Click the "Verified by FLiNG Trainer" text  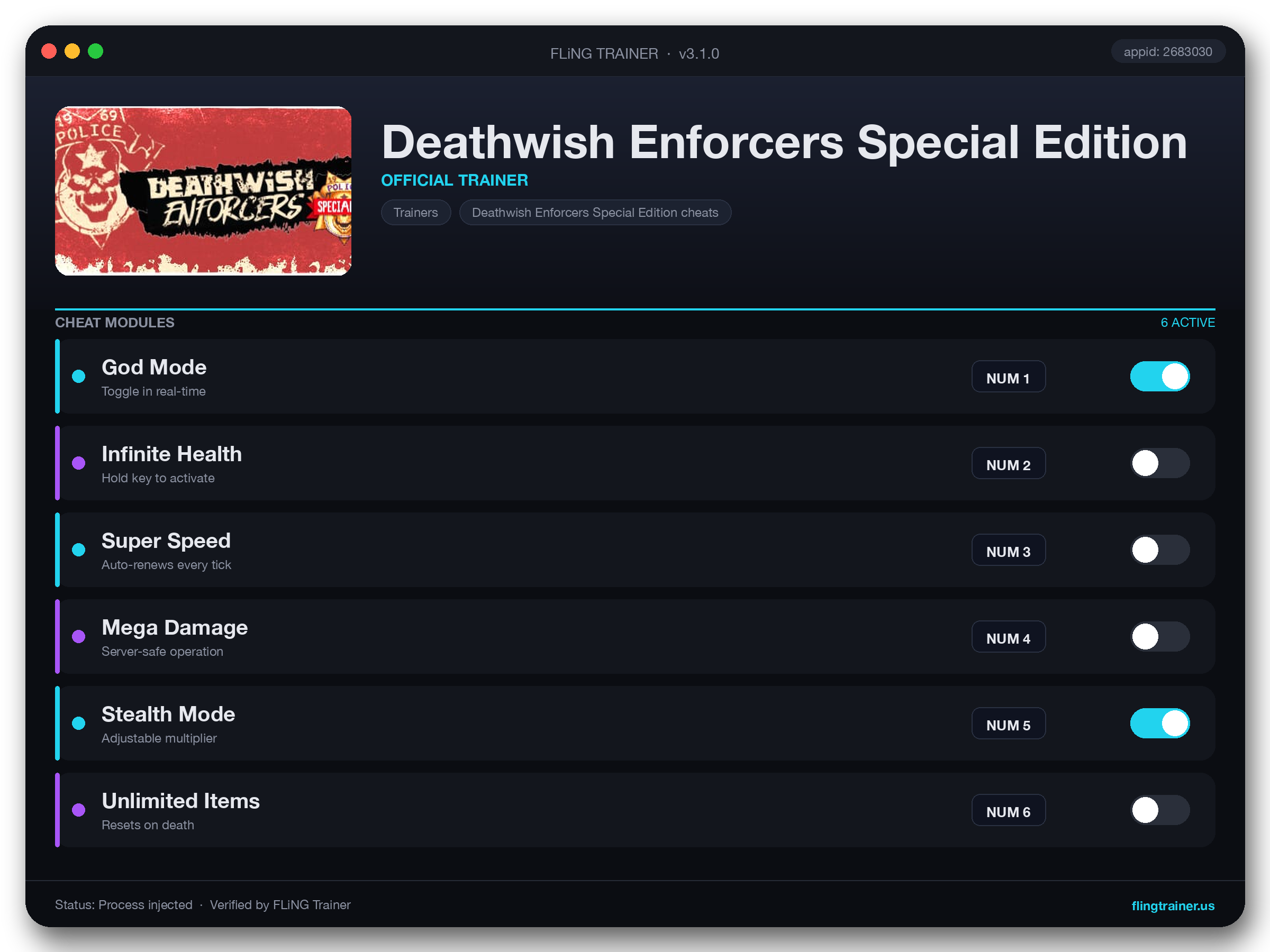[x=280, y=905]
